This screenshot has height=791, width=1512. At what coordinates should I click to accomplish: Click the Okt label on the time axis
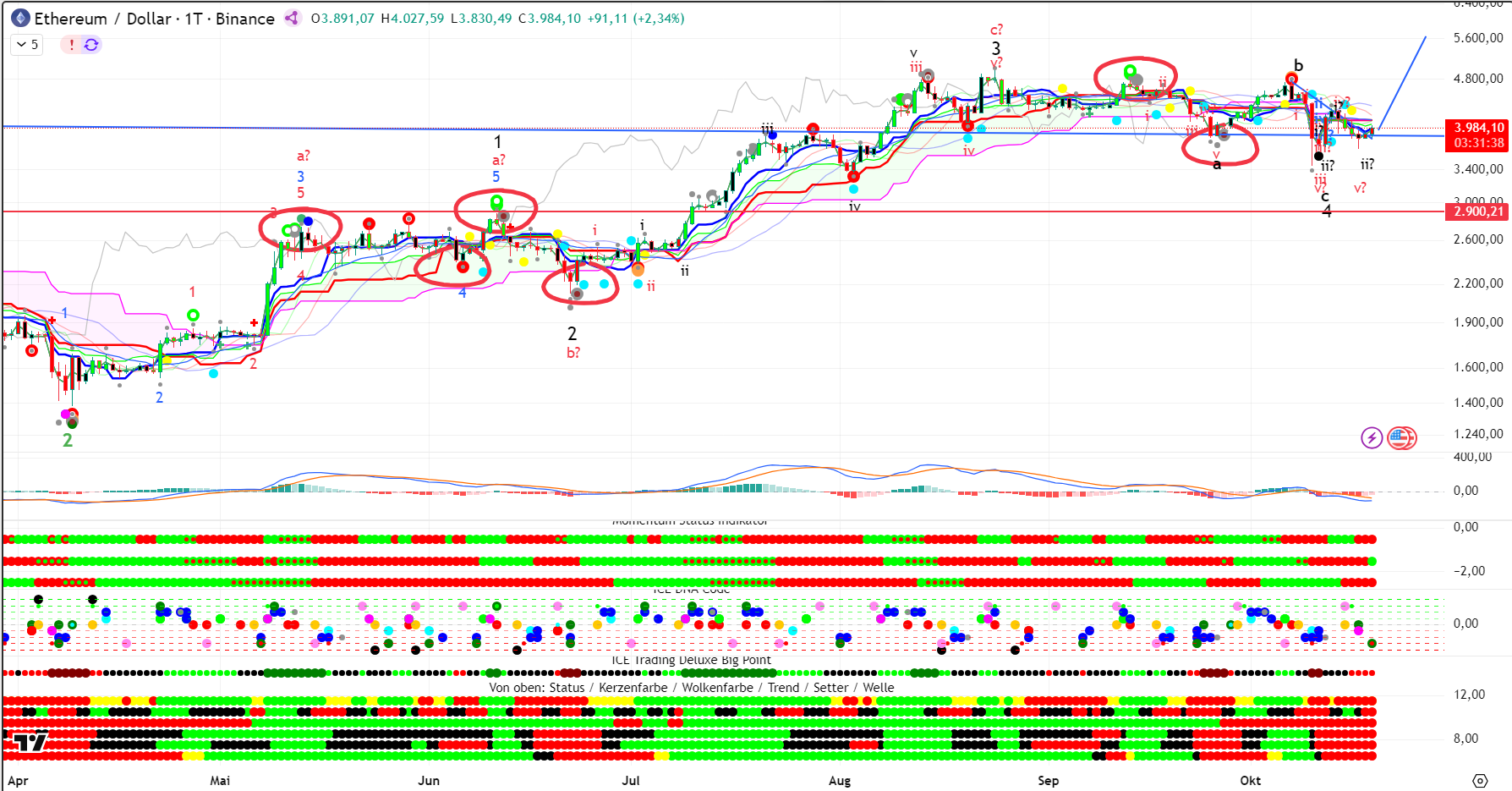[x=1250, y=780]
